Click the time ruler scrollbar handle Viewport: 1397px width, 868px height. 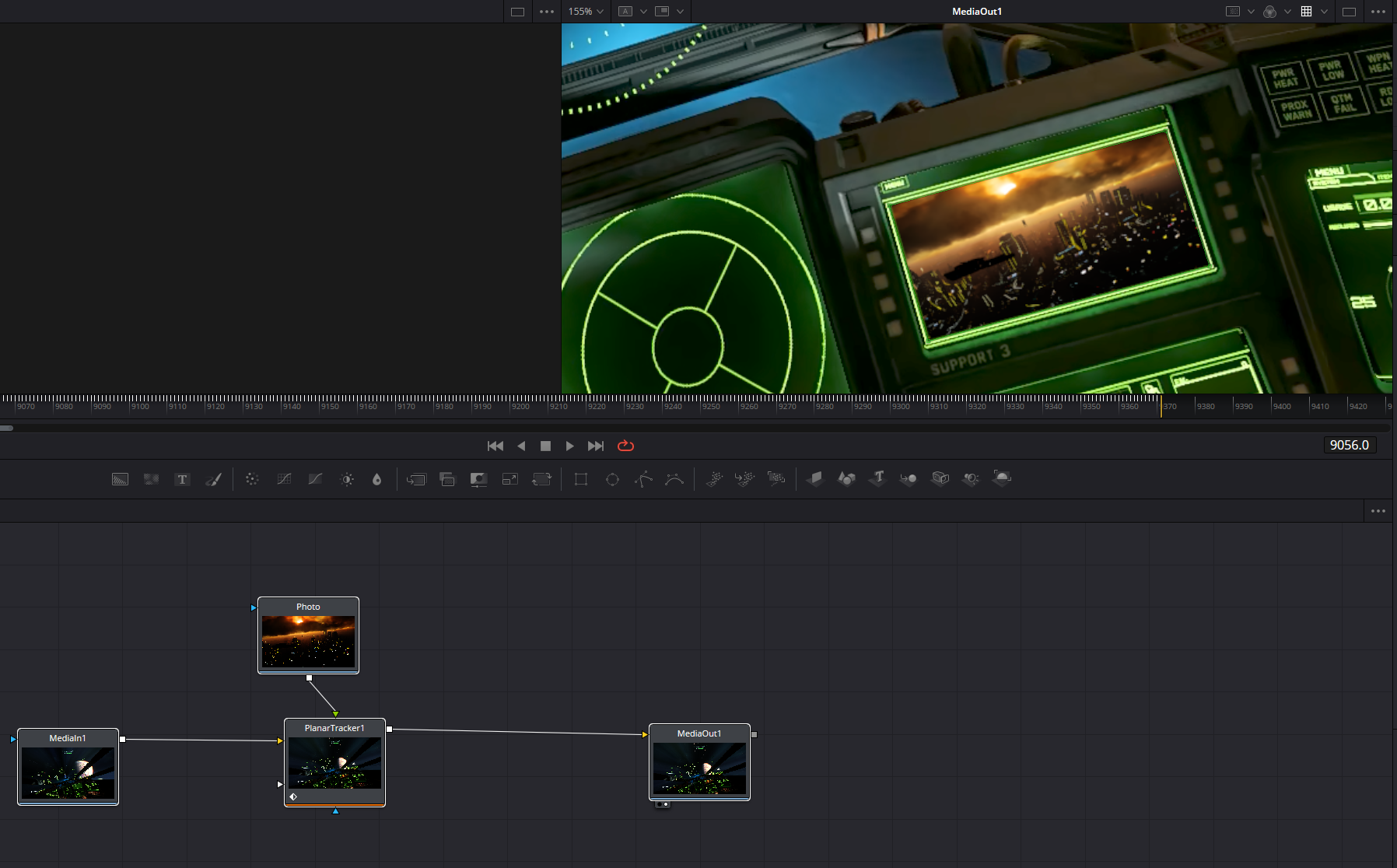7,428
